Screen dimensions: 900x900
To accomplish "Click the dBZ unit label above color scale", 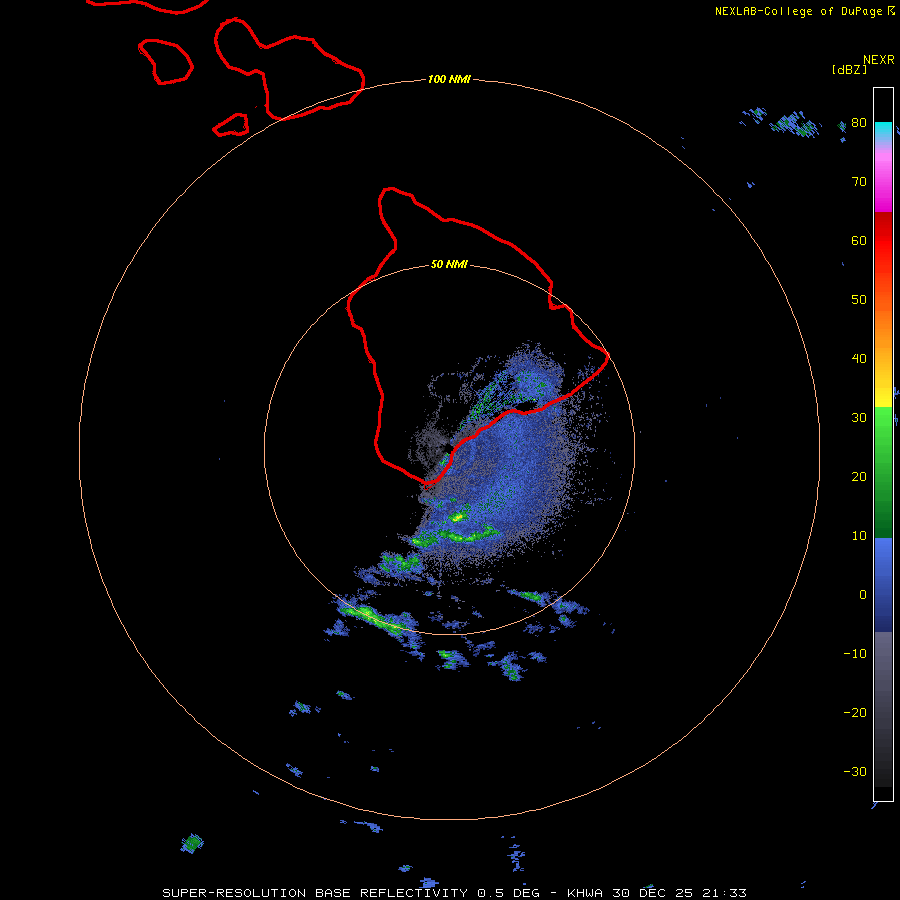I will (x=849, y=69).
